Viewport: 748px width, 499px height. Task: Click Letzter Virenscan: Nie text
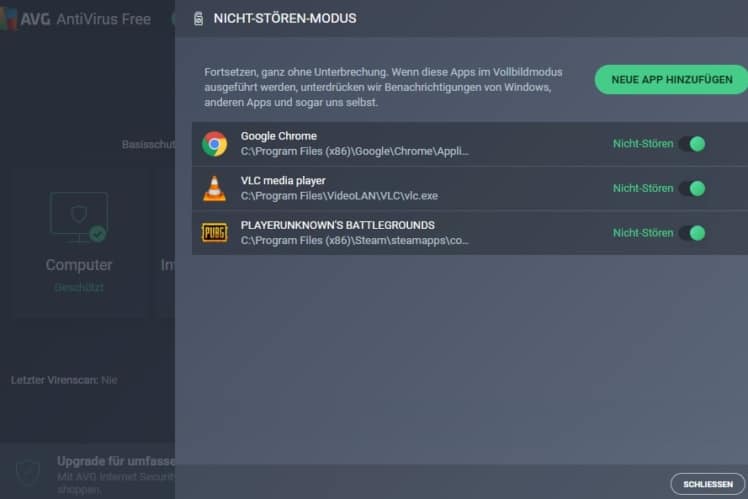tap(64, 380)
